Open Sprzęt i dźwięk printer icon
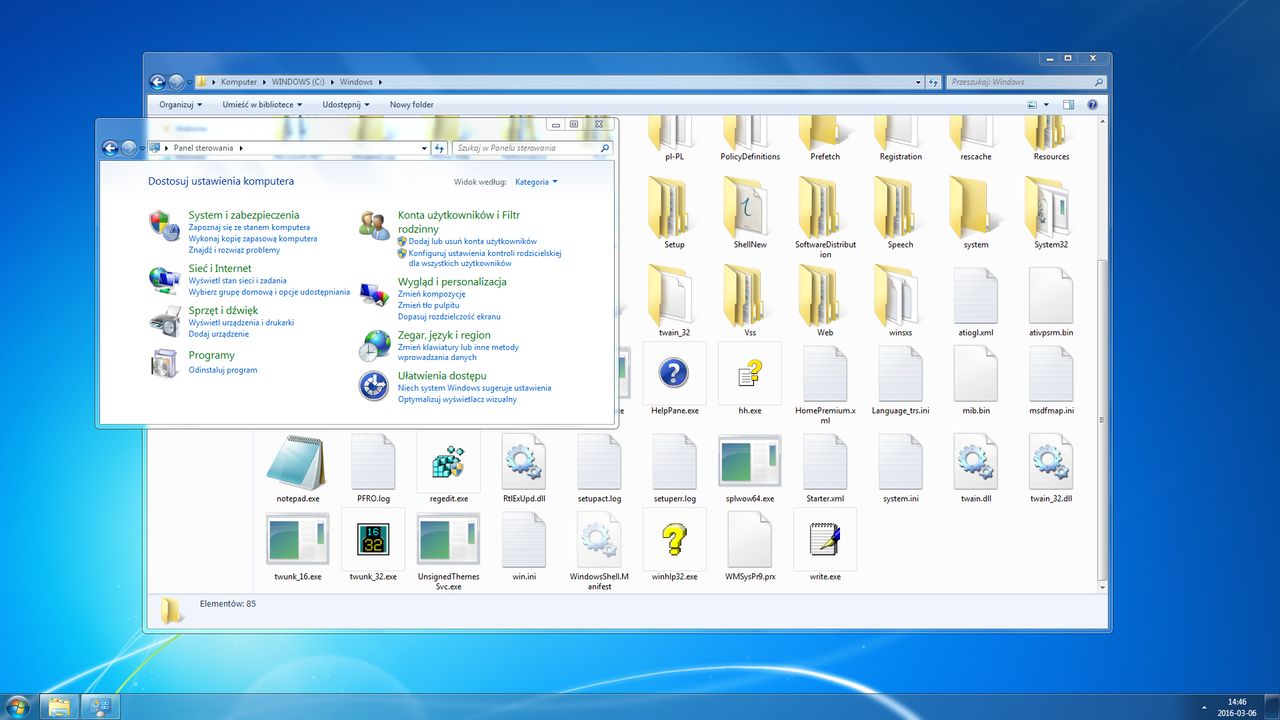1280x720 pixels. pos(164,322)
